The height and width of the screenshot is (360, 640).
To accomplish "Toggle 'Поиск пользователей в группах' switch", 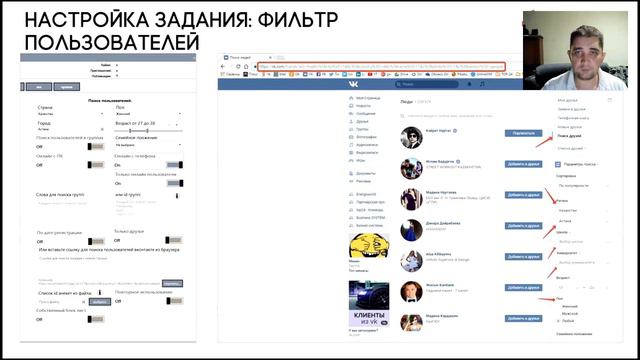I will point(96,147).
